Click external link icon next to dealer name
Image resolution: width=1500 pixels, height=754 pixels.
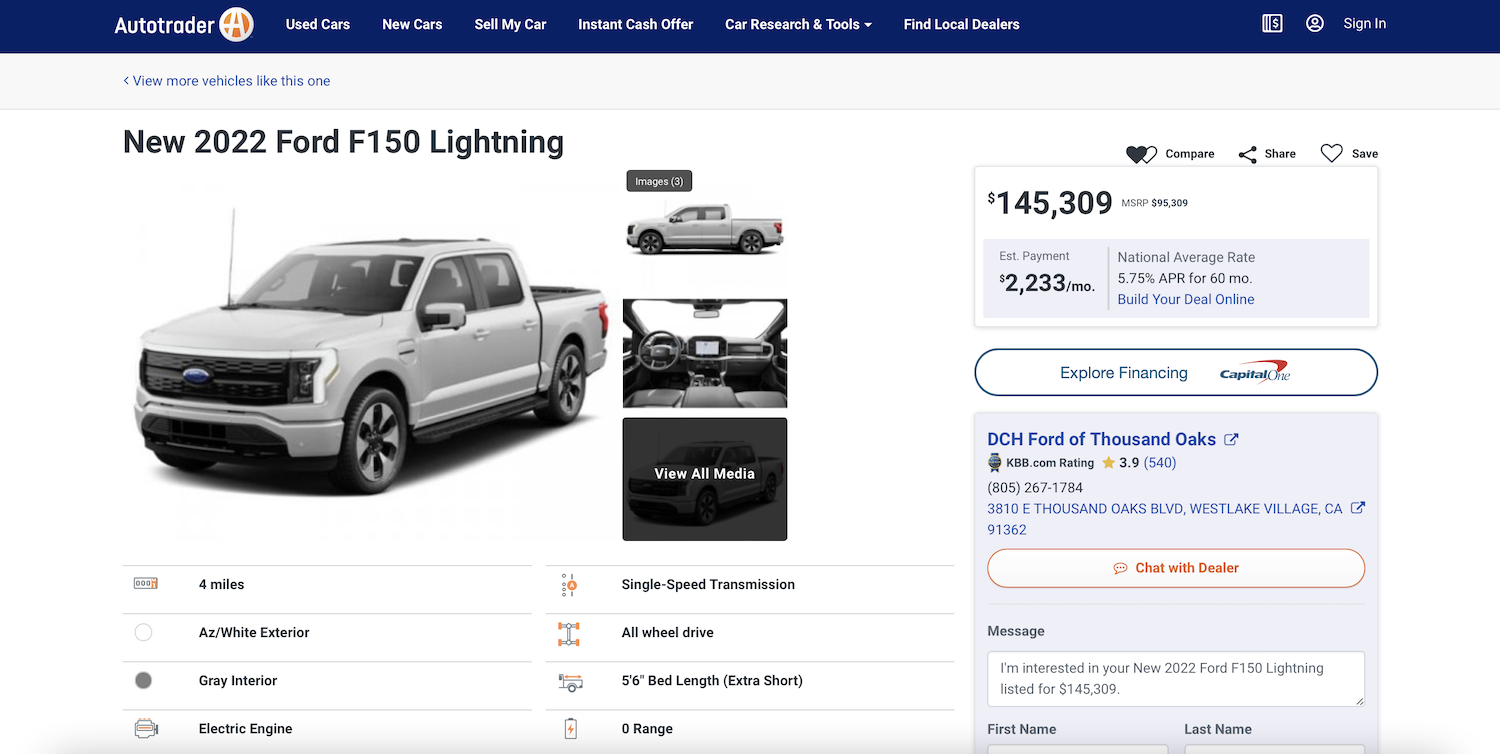1232,439
